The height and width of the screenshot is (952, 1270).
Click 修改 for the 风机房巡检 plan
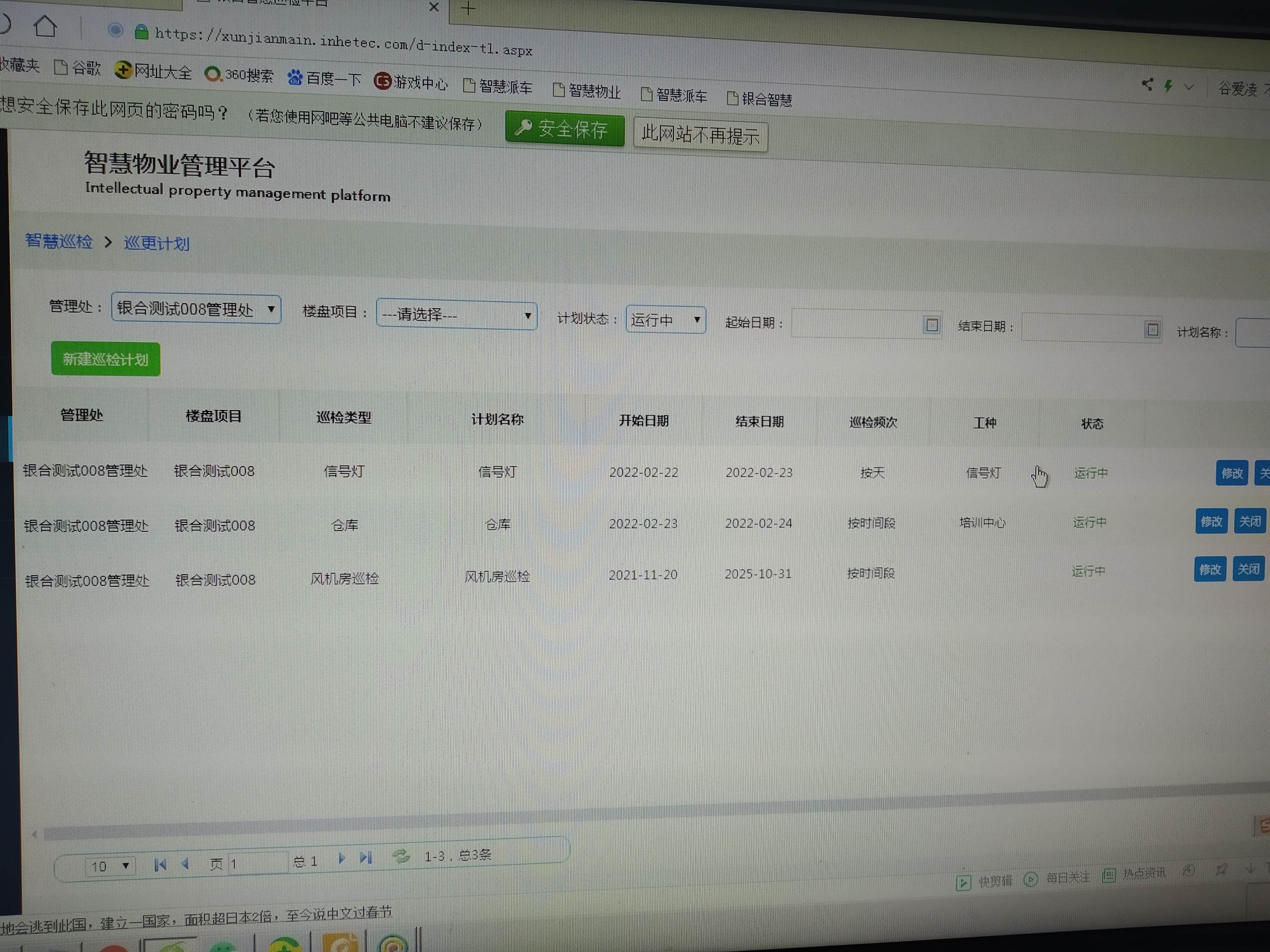coord(1210,569)
